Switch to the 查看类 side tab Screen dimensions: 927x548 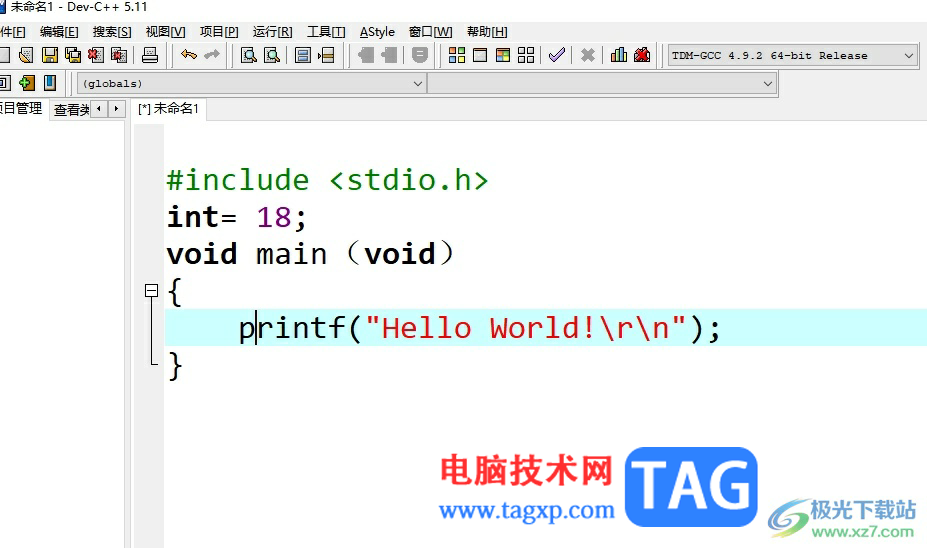pos(72,109)
